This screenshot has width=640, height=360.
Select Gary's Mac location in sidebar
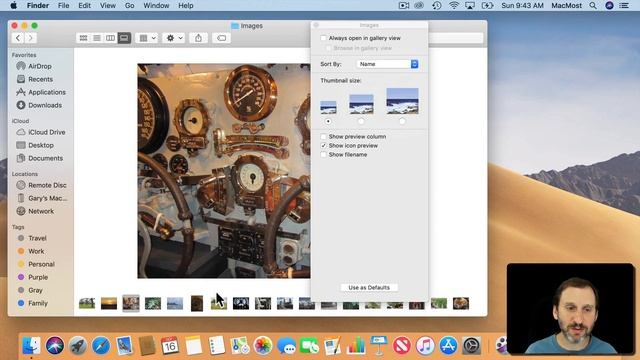(47, 198)
